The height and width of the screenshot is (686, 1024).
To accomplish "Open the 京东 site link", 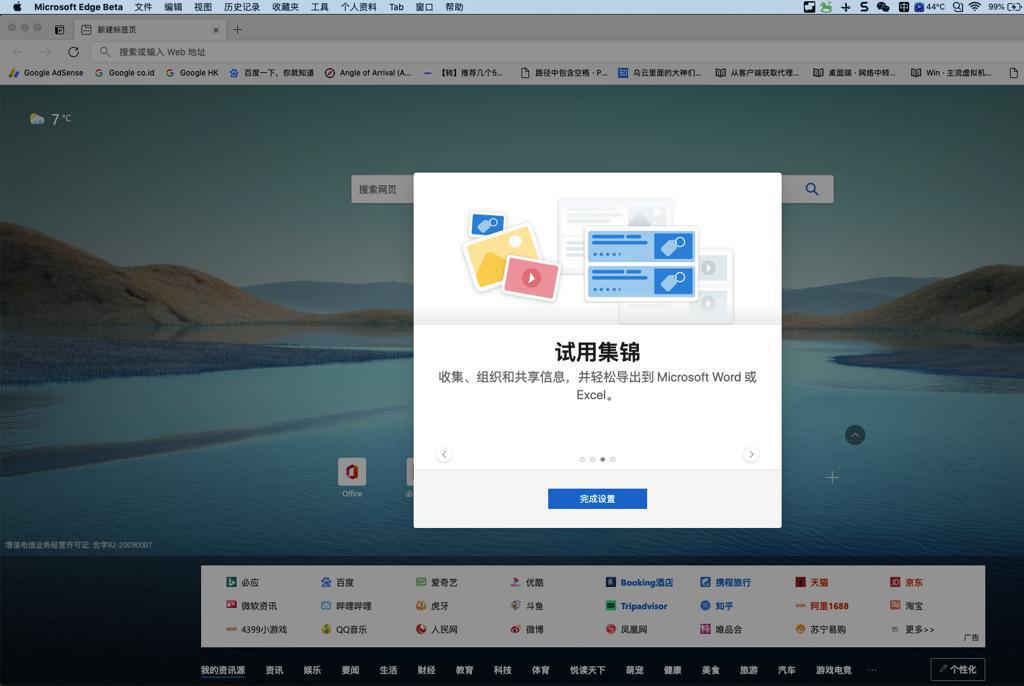I will tap(906, 582).
